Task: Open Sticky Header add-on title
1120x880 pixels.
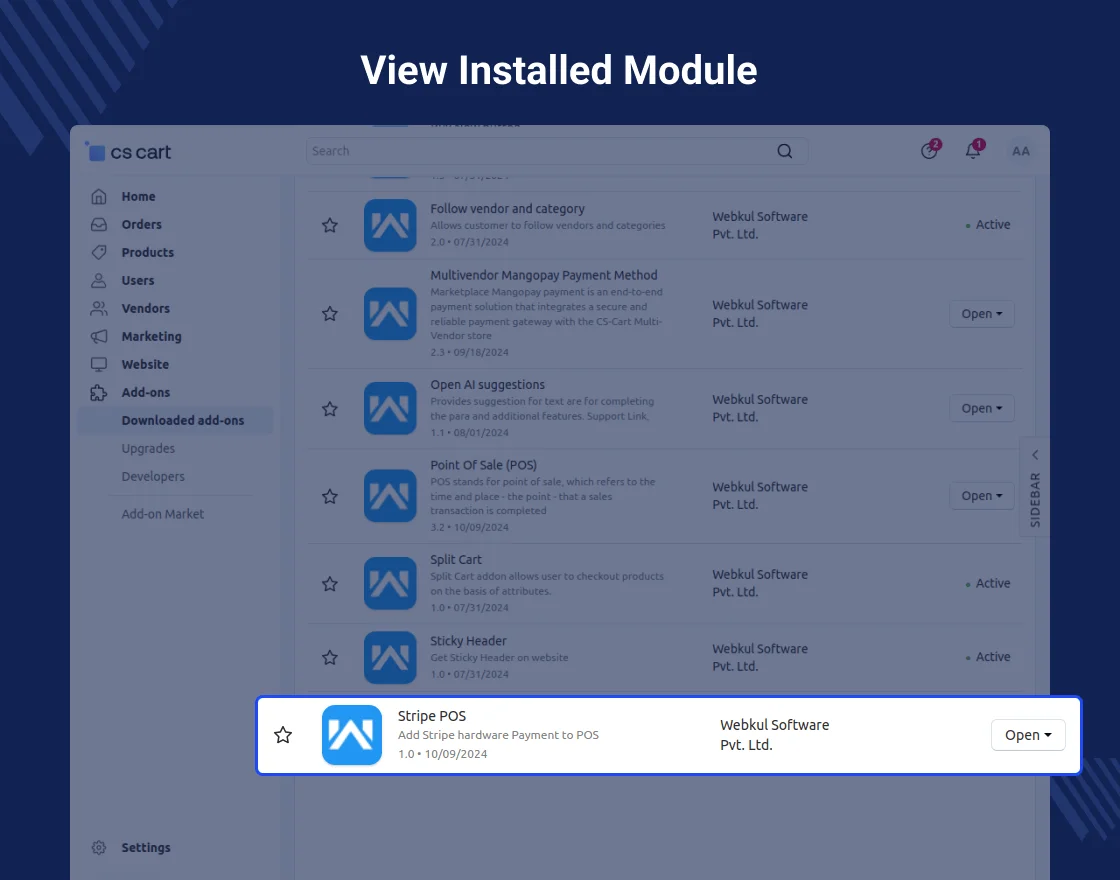Action: 468,641
